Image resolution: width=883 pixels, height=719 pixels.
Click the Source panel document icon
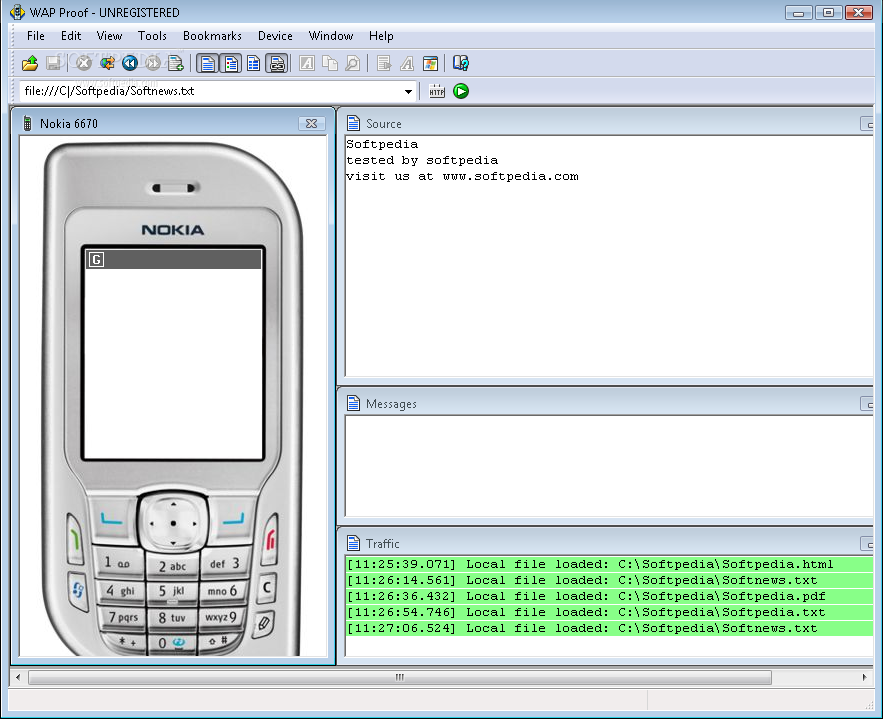(x=354, y=123)
